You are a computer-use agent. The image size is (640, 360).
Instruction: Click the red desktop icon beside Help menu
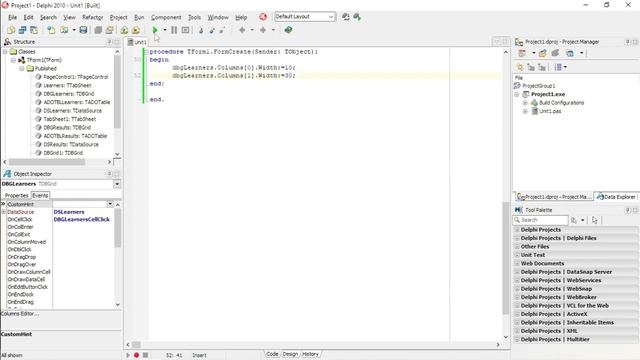263,17
